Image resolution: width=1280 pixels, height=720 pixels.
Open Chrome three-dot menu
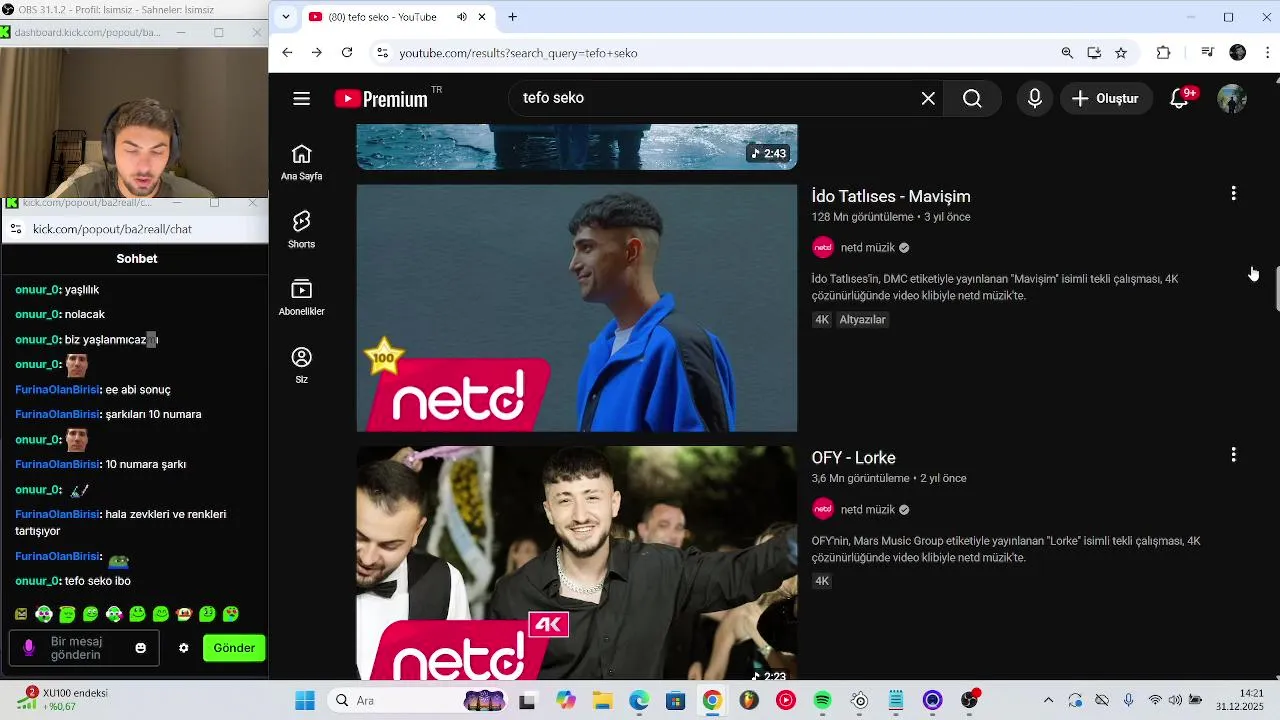coord(1268,52)
